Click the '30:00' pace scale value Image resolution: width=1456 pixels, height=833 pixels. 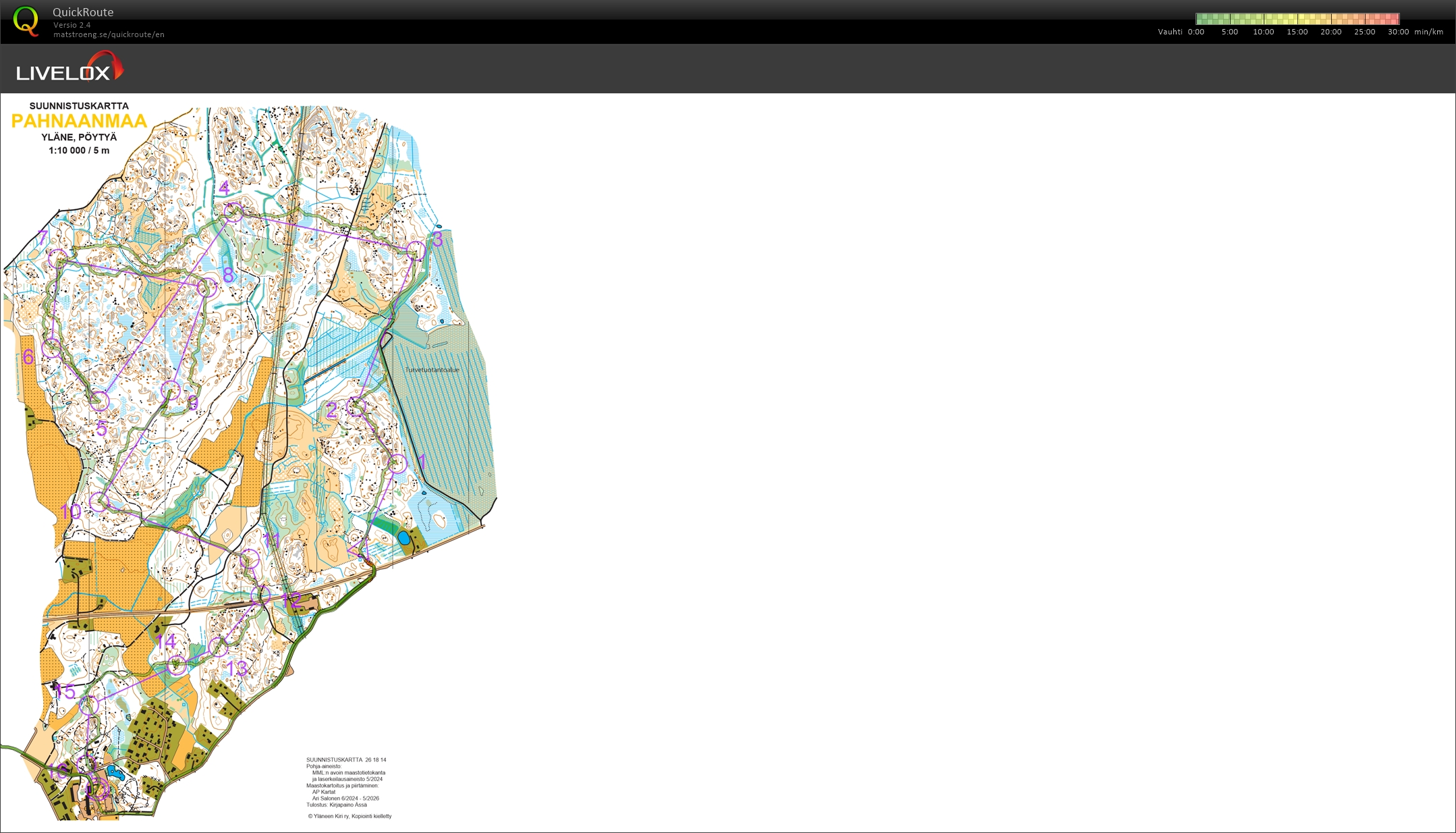coord(1398,32)
